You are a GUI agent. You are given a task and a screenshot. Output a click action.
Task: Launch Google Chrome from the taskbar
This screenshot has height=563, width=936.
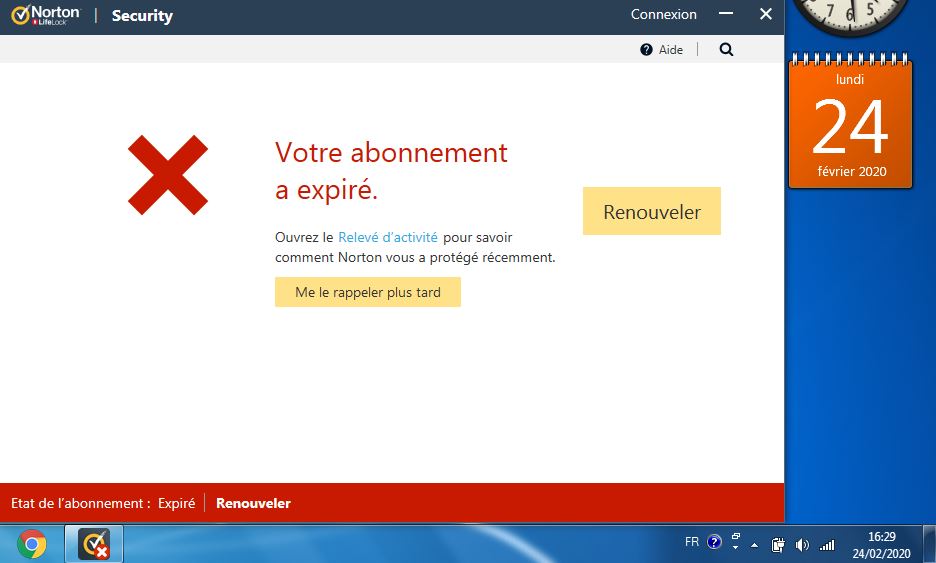point(32,544)
